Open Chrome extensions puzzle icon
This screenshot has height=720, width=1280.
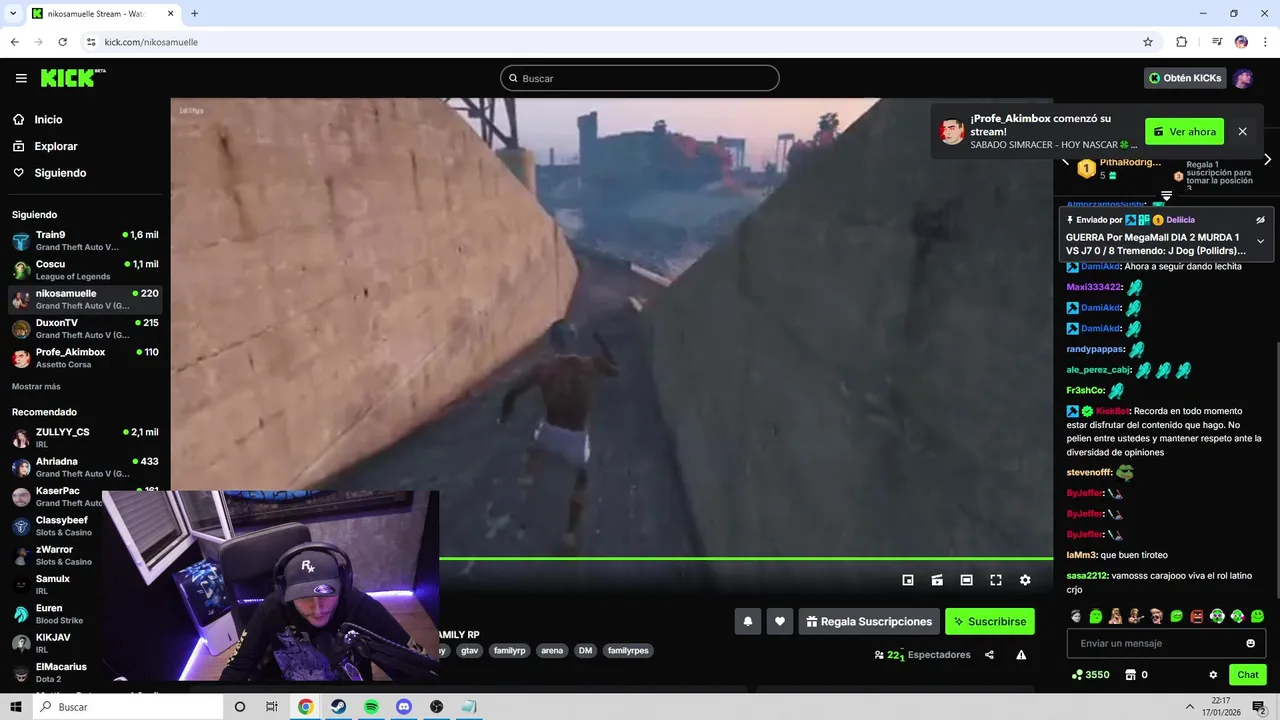[x=1181, y=42]
